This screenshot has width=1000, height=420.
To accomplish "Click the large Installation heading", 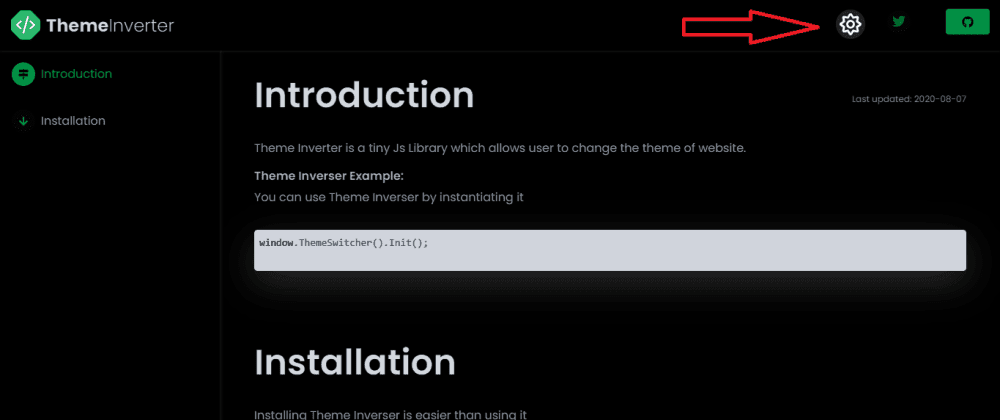I will coord(355,361).
